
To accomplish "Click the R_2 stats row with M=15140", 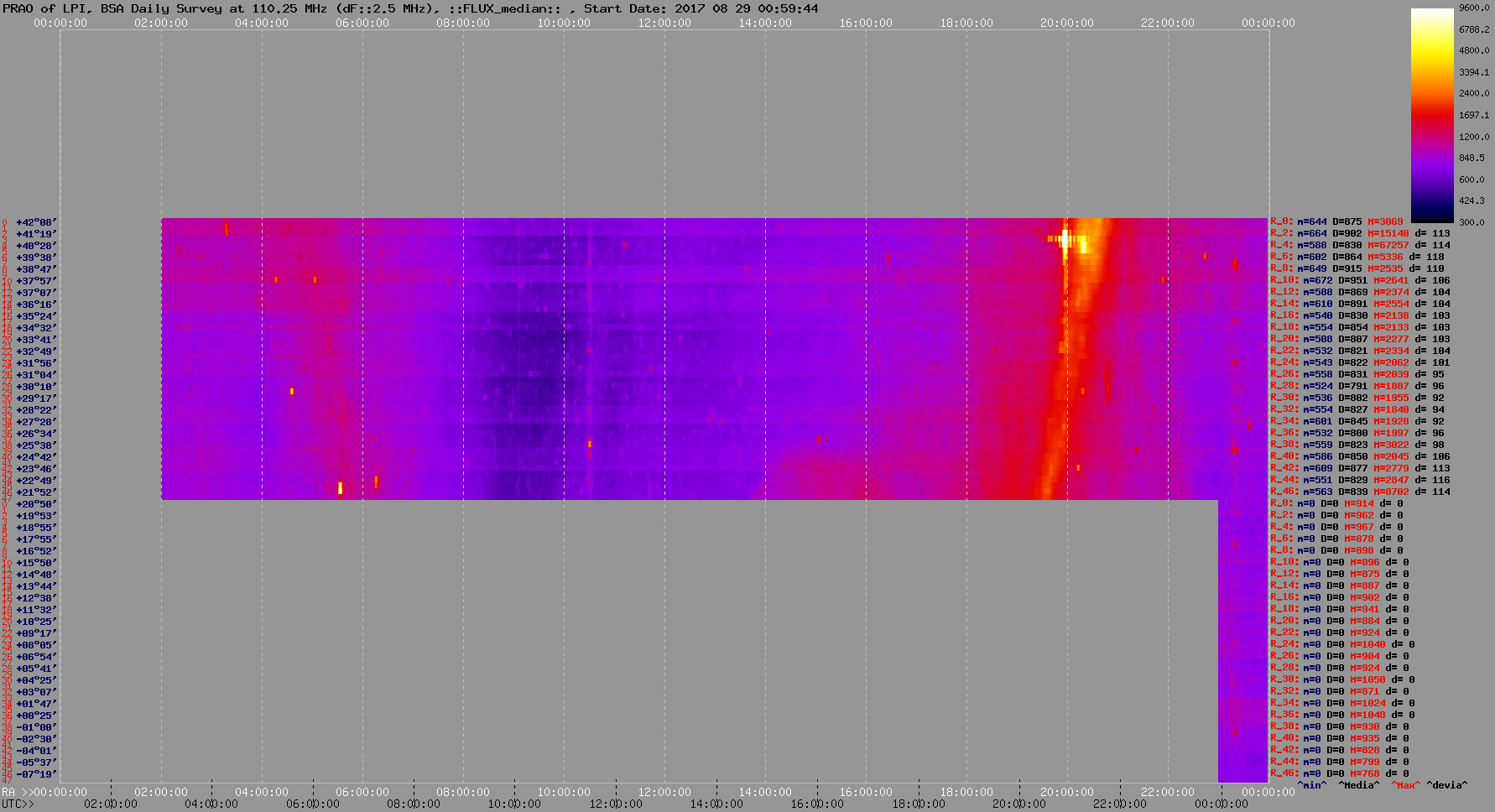I will tap(1360, 234).
